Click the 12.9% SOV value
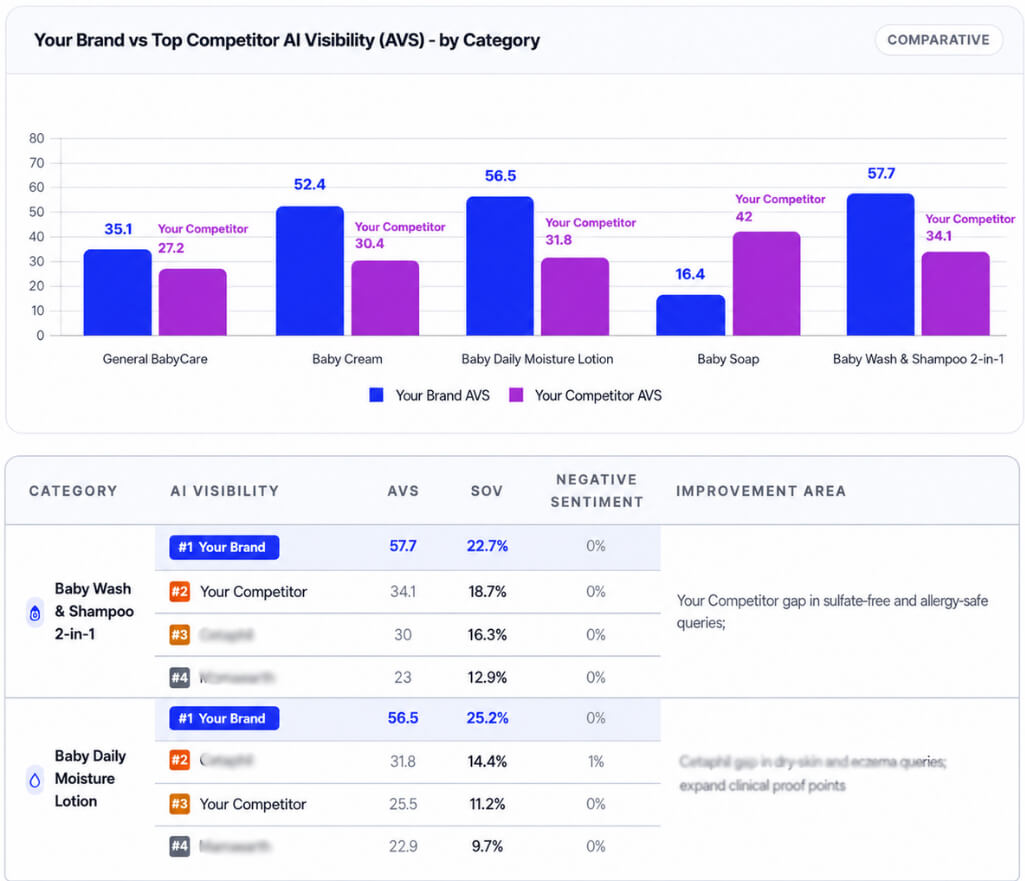Viewport: 1025px width, 881px height. 487,677
